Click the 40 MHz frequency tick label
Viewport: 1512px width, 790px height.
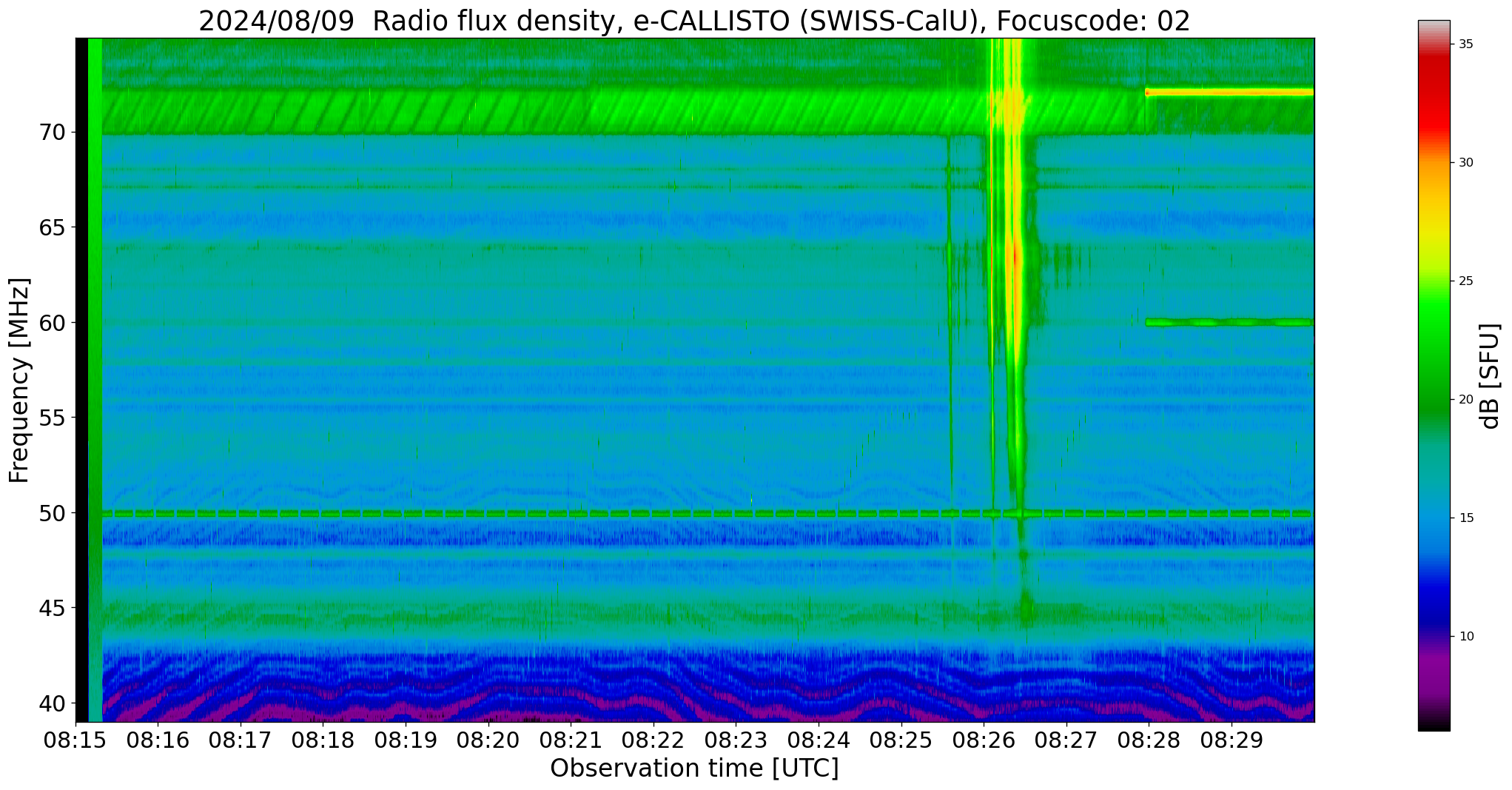(x=53, y=703)
